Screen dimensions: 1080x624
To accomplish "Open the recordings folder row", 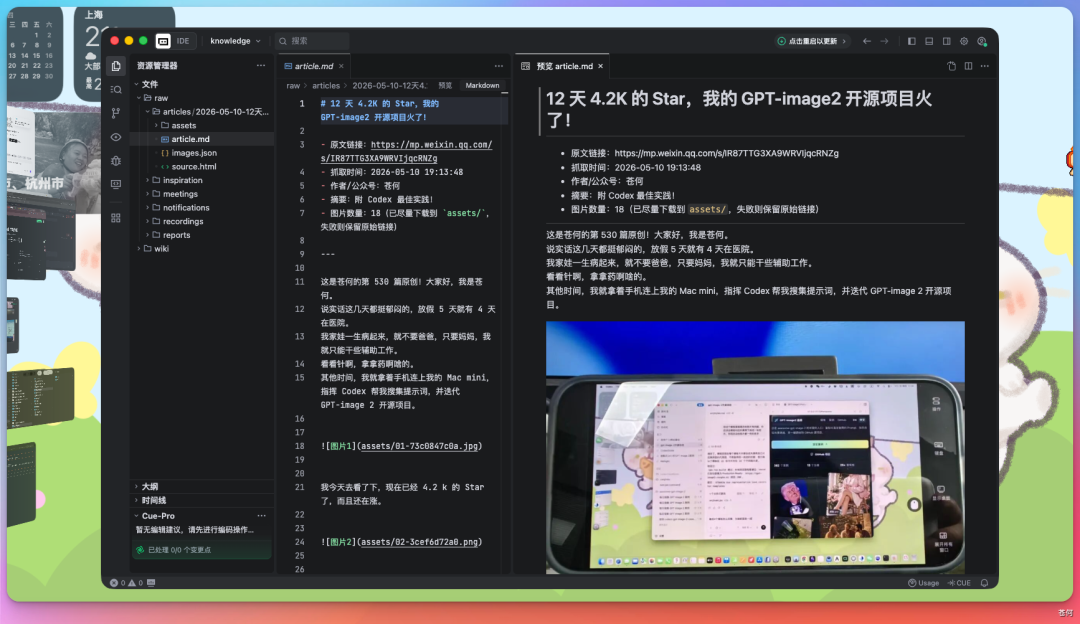I will point(202,221).
